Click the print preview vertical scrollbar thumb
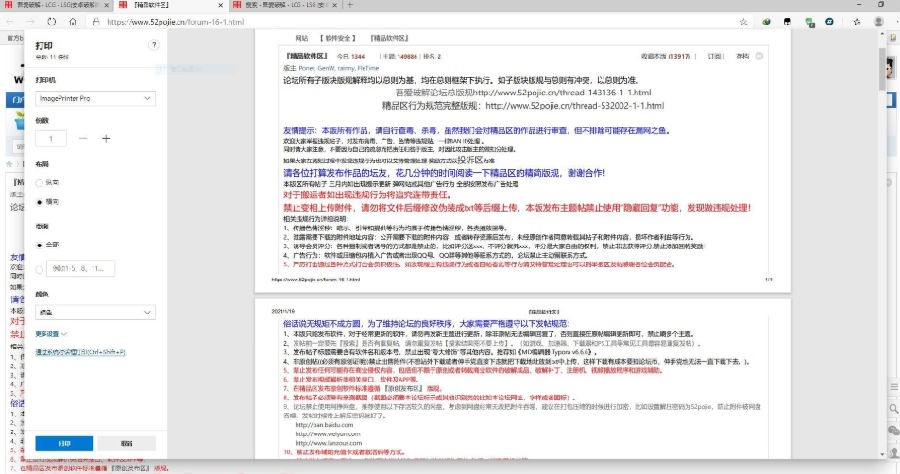 point(883,69)
